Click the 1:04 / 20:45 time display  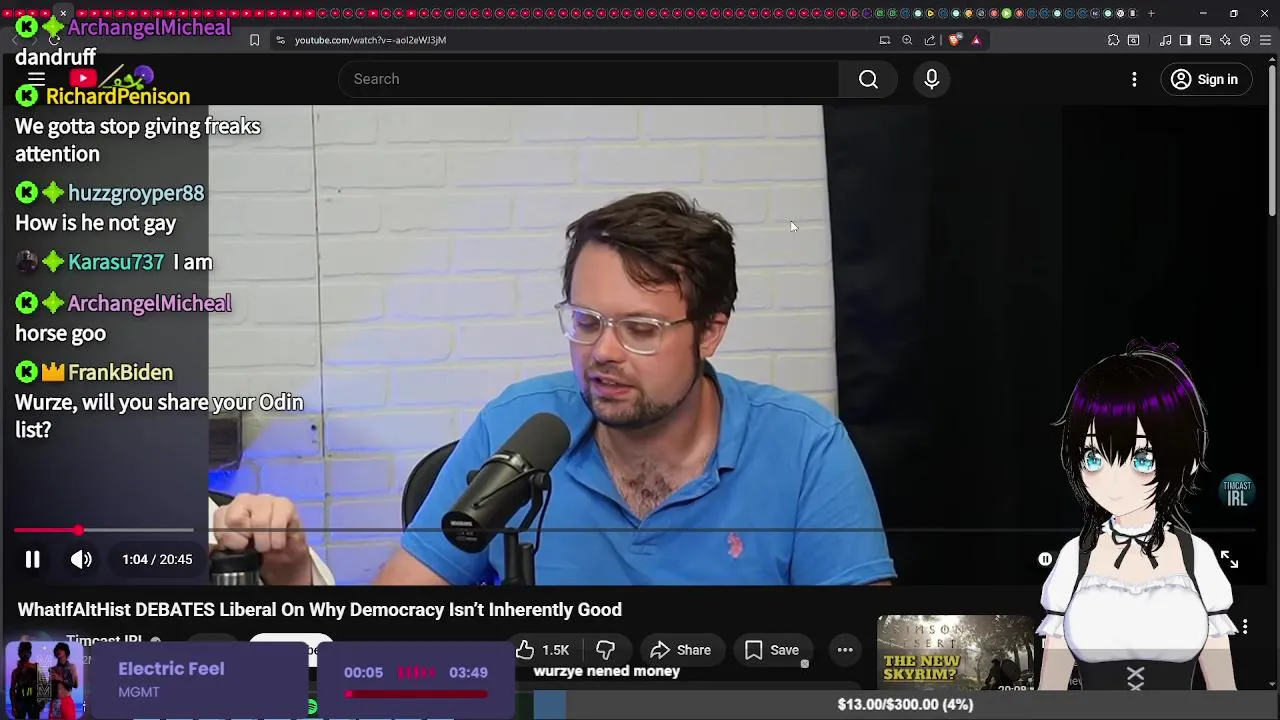coord(157,560)
